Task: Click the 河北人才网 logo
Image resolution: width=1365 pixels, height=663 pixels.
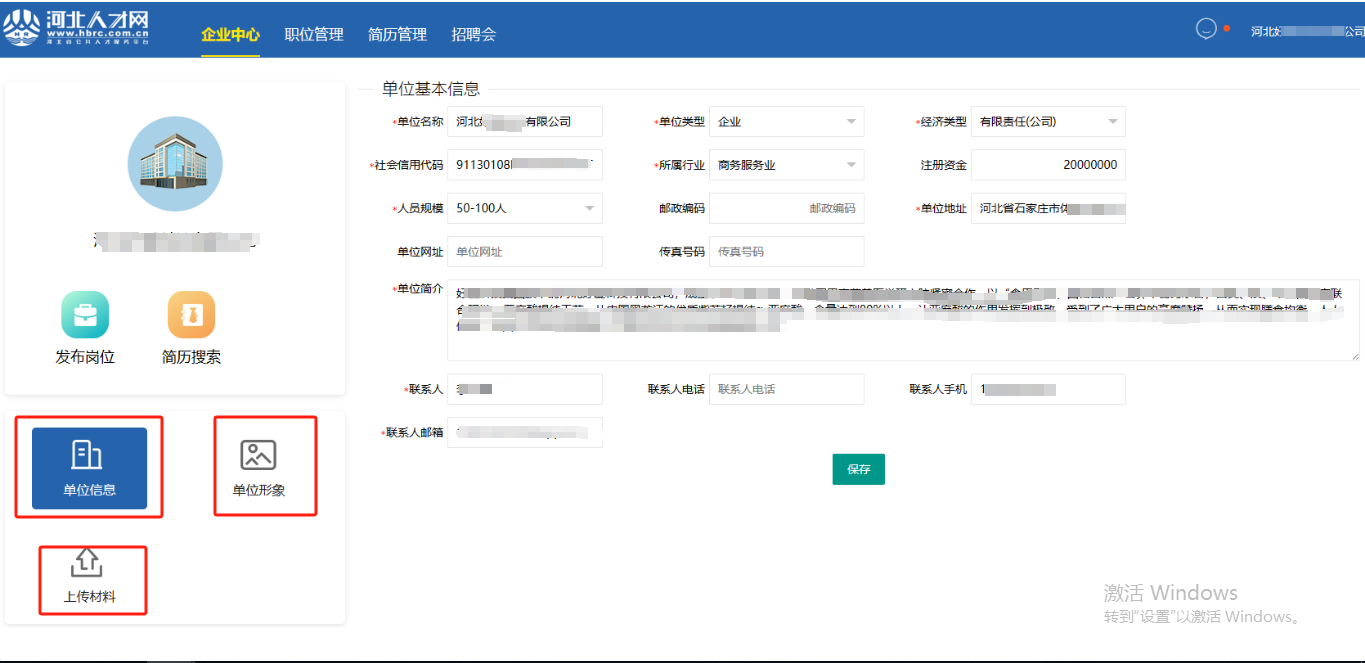Action: click(x=77, y=28)
